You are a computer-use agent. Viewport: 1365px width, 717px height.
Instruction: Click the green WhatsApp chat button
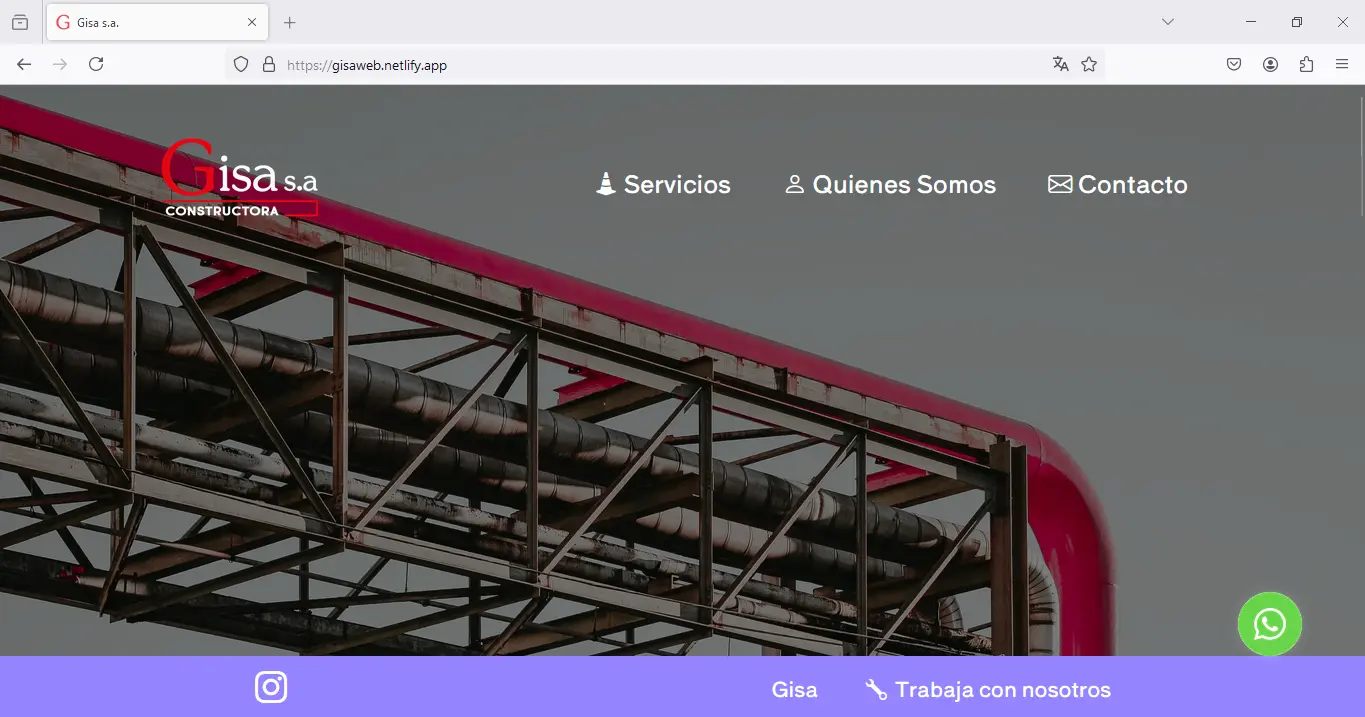click(1269, 624)
